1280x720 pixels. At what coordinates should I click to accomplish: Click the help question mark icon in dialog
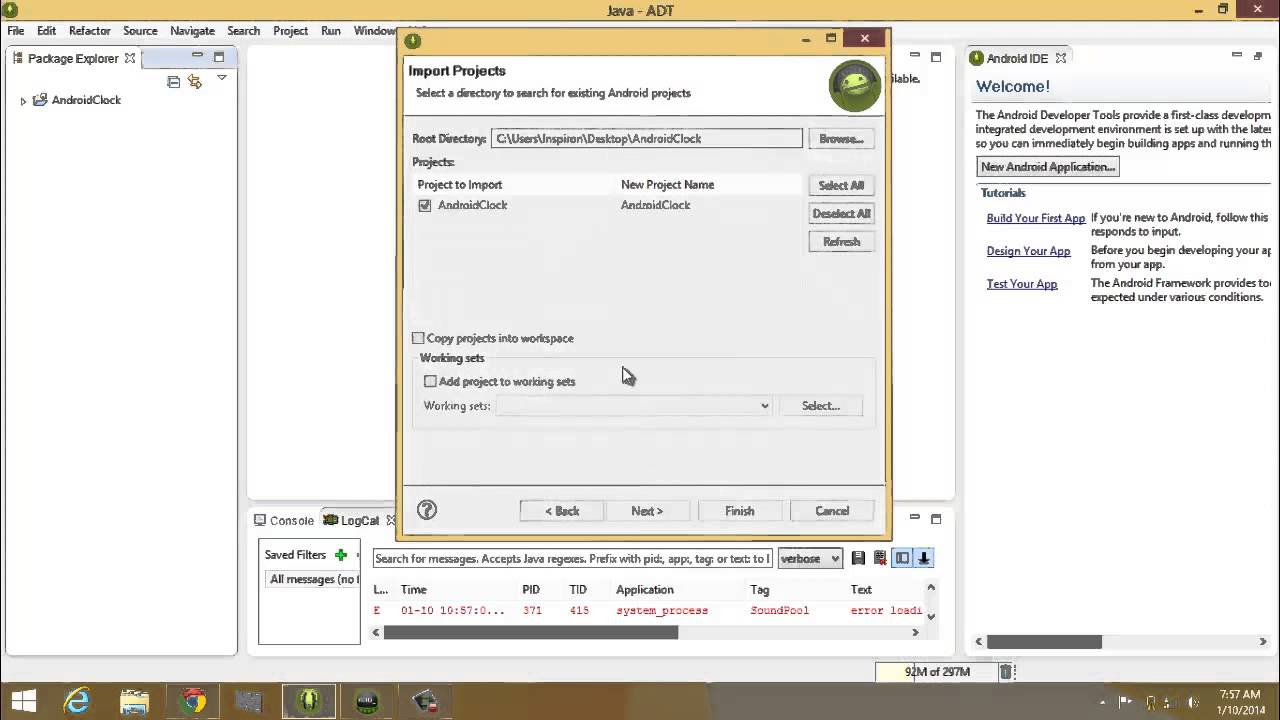427,510
